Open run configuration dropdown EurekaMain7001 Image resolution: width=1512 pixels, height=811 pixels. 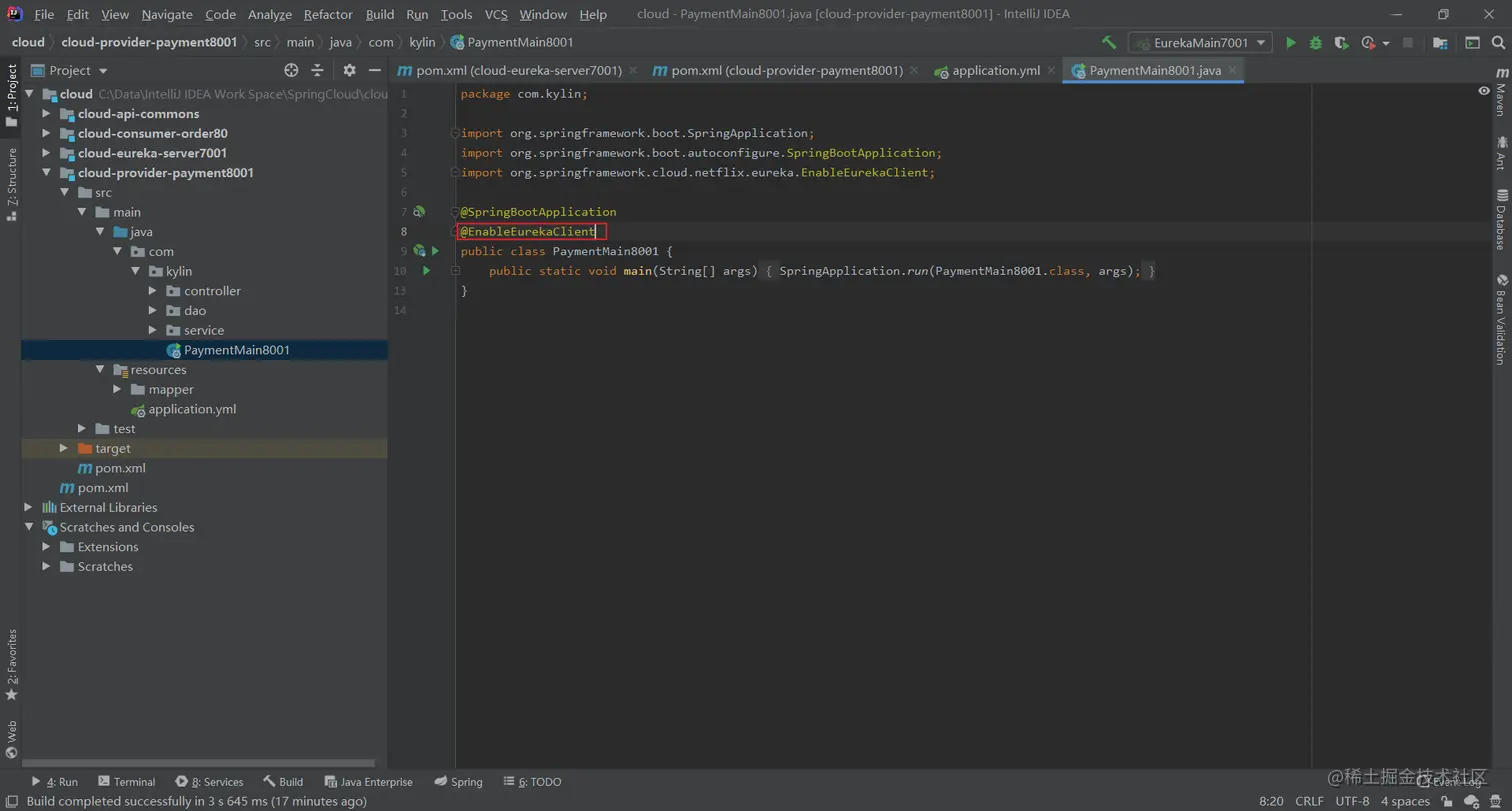(1200, 43)
